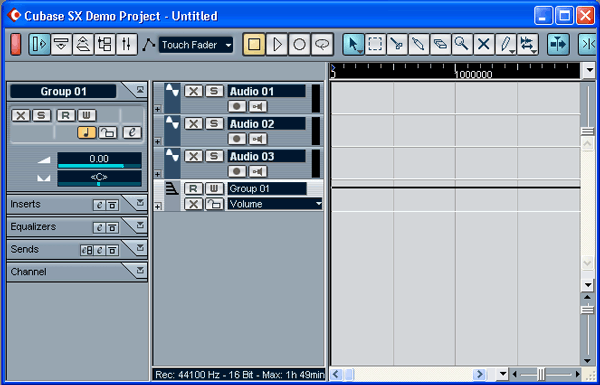Open the Mixer button in toolbar

[x=126, y=44]
